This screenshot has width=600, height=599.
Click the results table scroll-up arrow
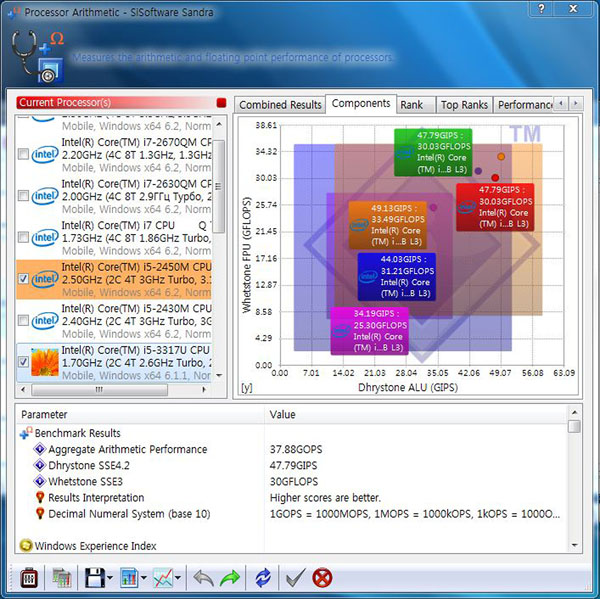574,412
